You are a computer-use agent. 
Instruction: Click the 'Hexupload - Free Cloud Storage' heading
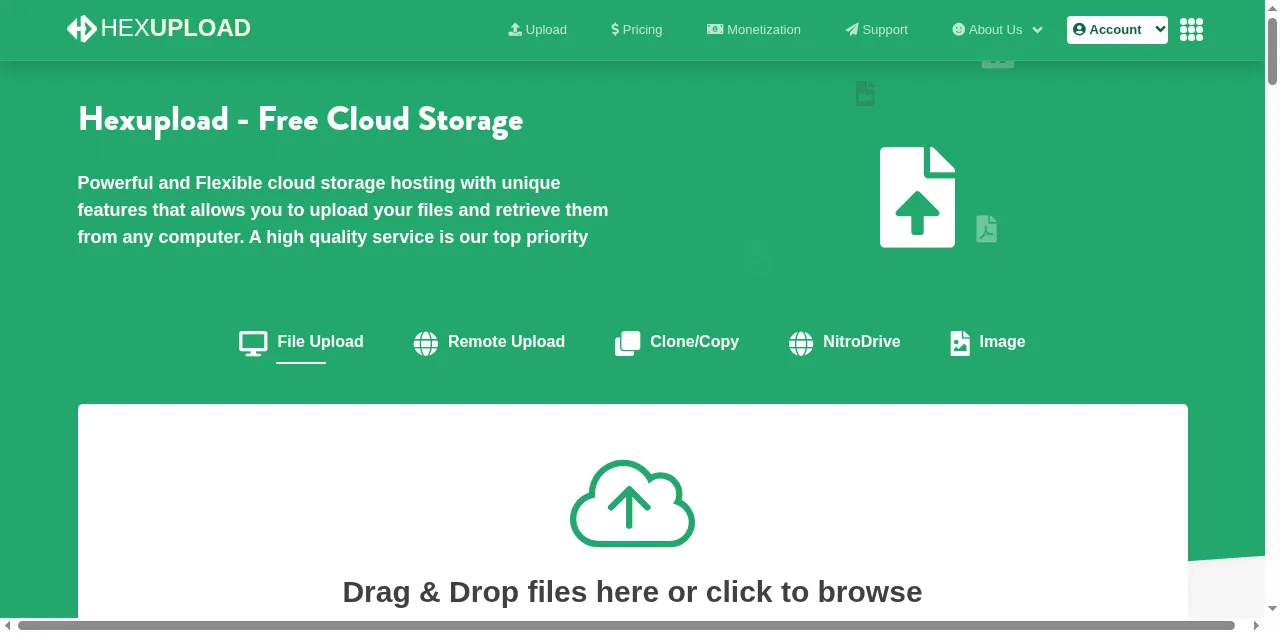pyautogui.click(x=300, y=119)
